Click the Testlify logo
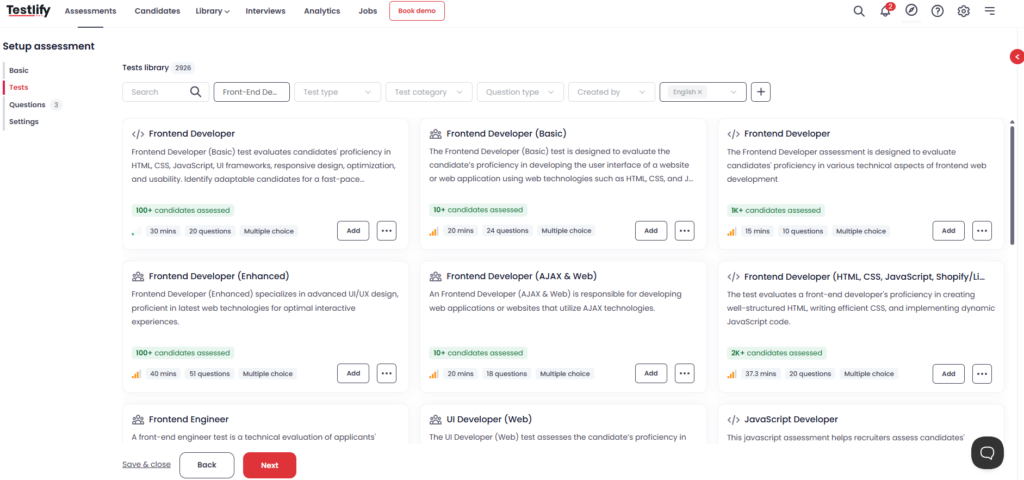The height and width of the screenshot is (480, 1024). [27, 11]
